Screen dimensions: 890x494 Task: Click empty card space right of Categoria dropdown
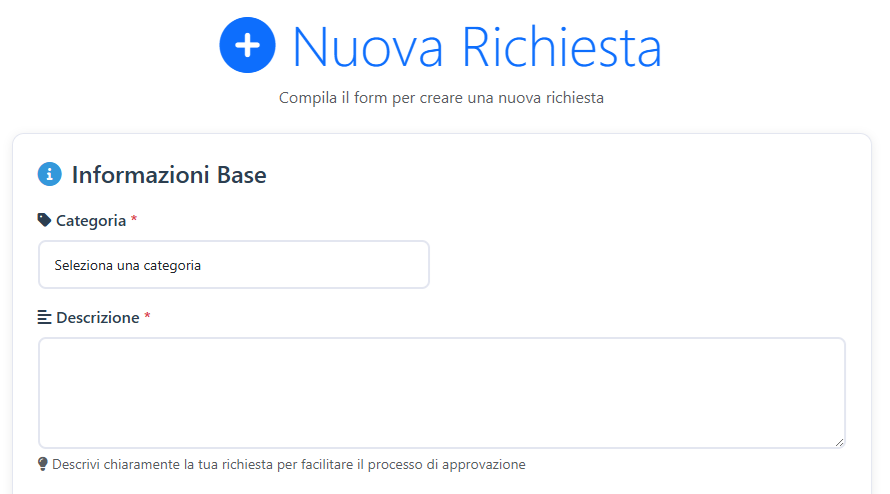pos(640,265)
